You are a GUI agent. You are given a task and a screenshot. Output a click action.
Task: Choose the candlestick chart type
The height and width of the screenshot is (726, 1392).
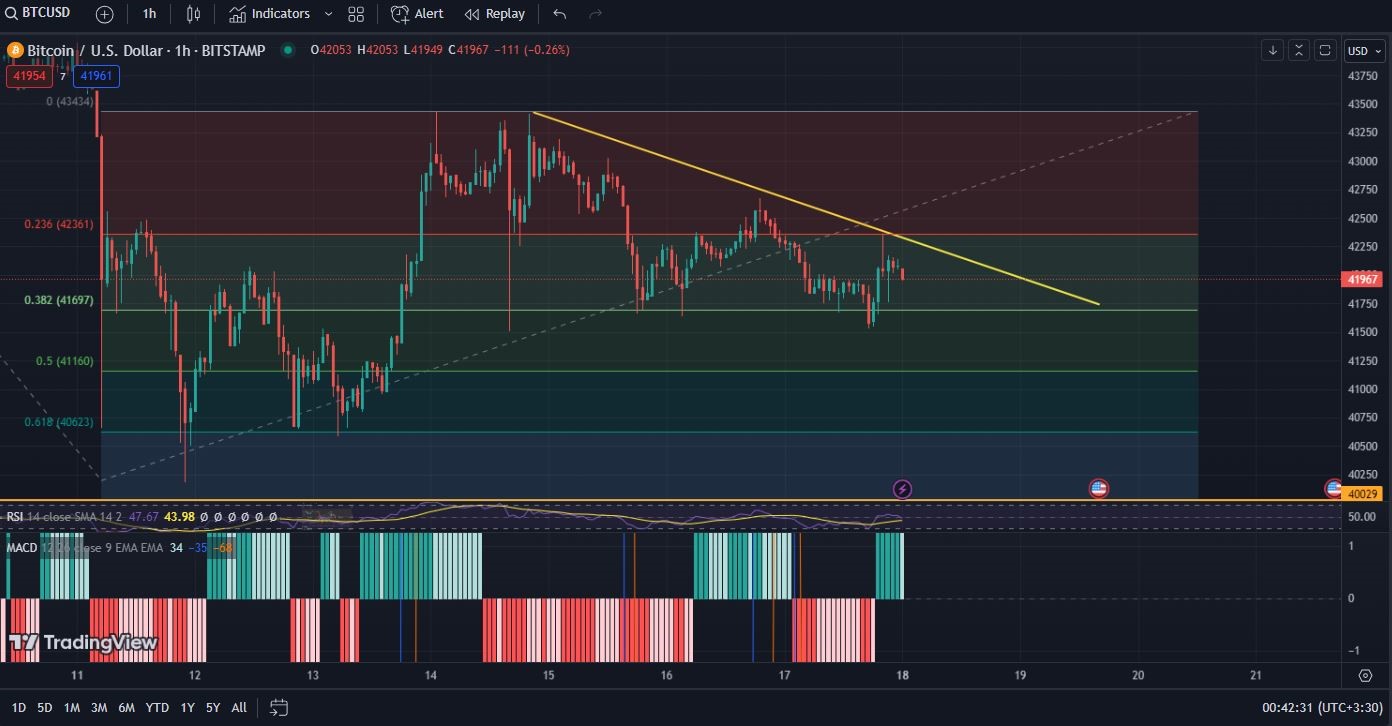pyautogui.click(x=193, y=14)
